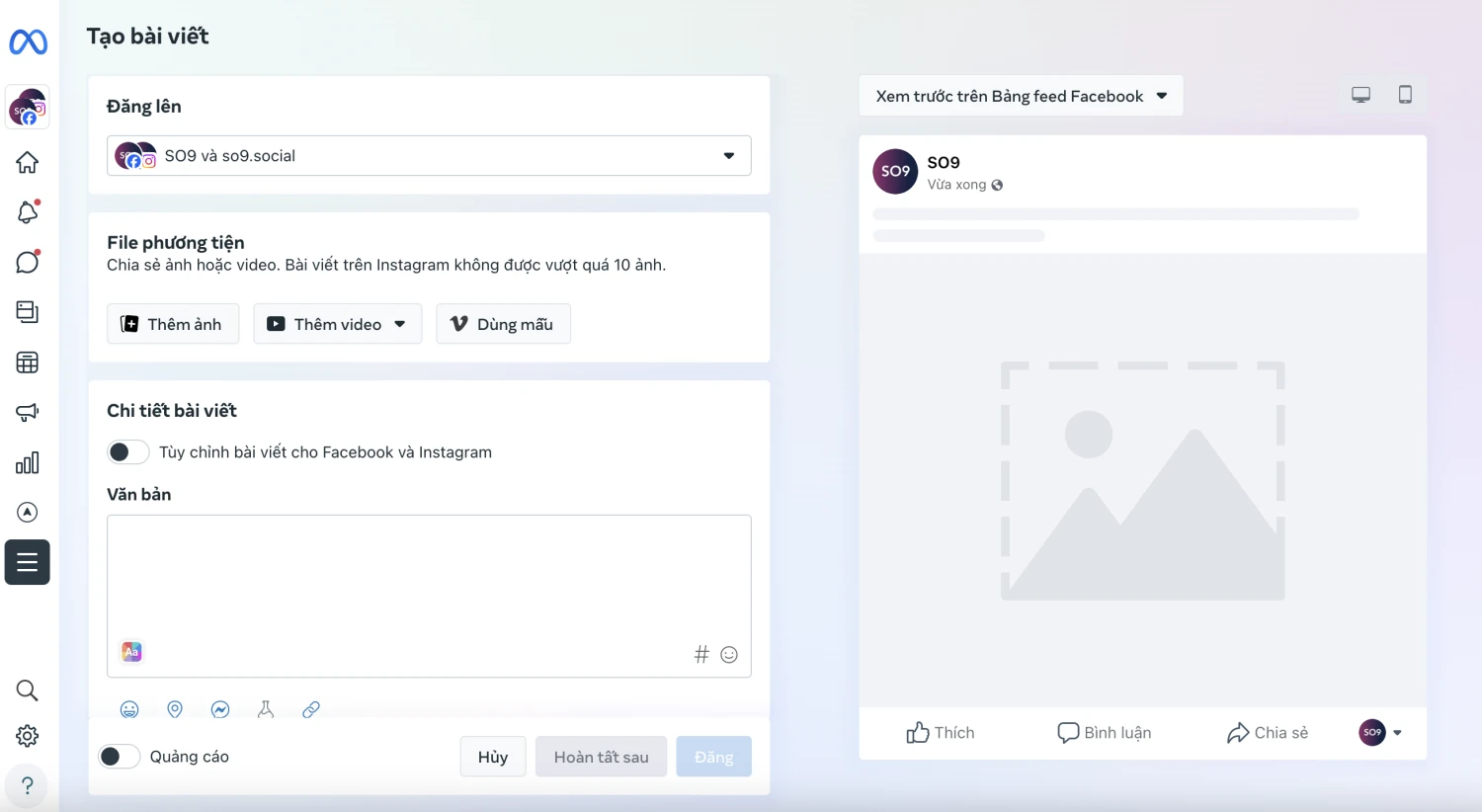1482x812 pixels.
Task: Open the SO9 và so9.social account dropdown
Action: [429, 155]
